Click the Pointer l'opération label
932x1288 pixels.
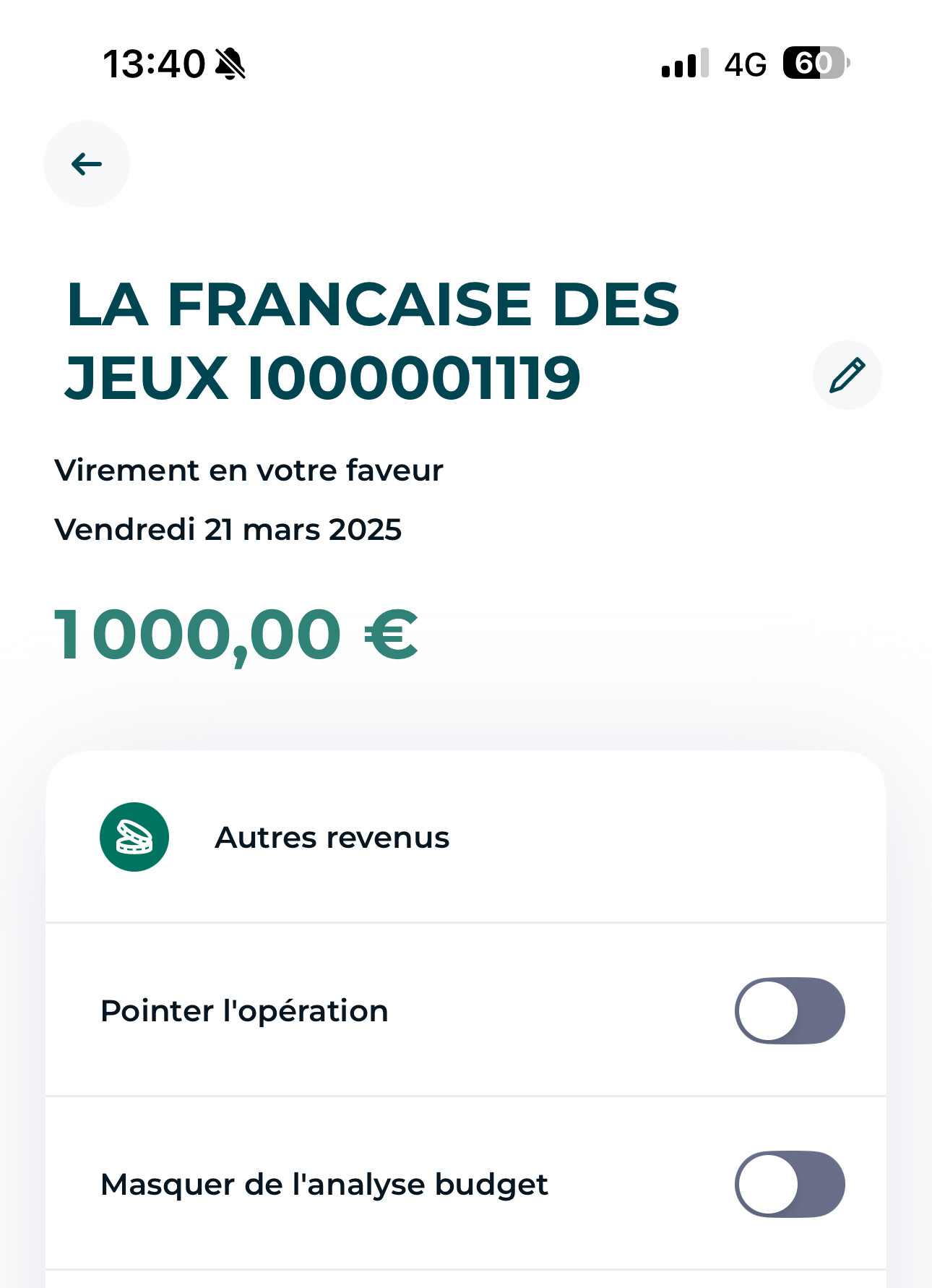[x=244, y=1010]
